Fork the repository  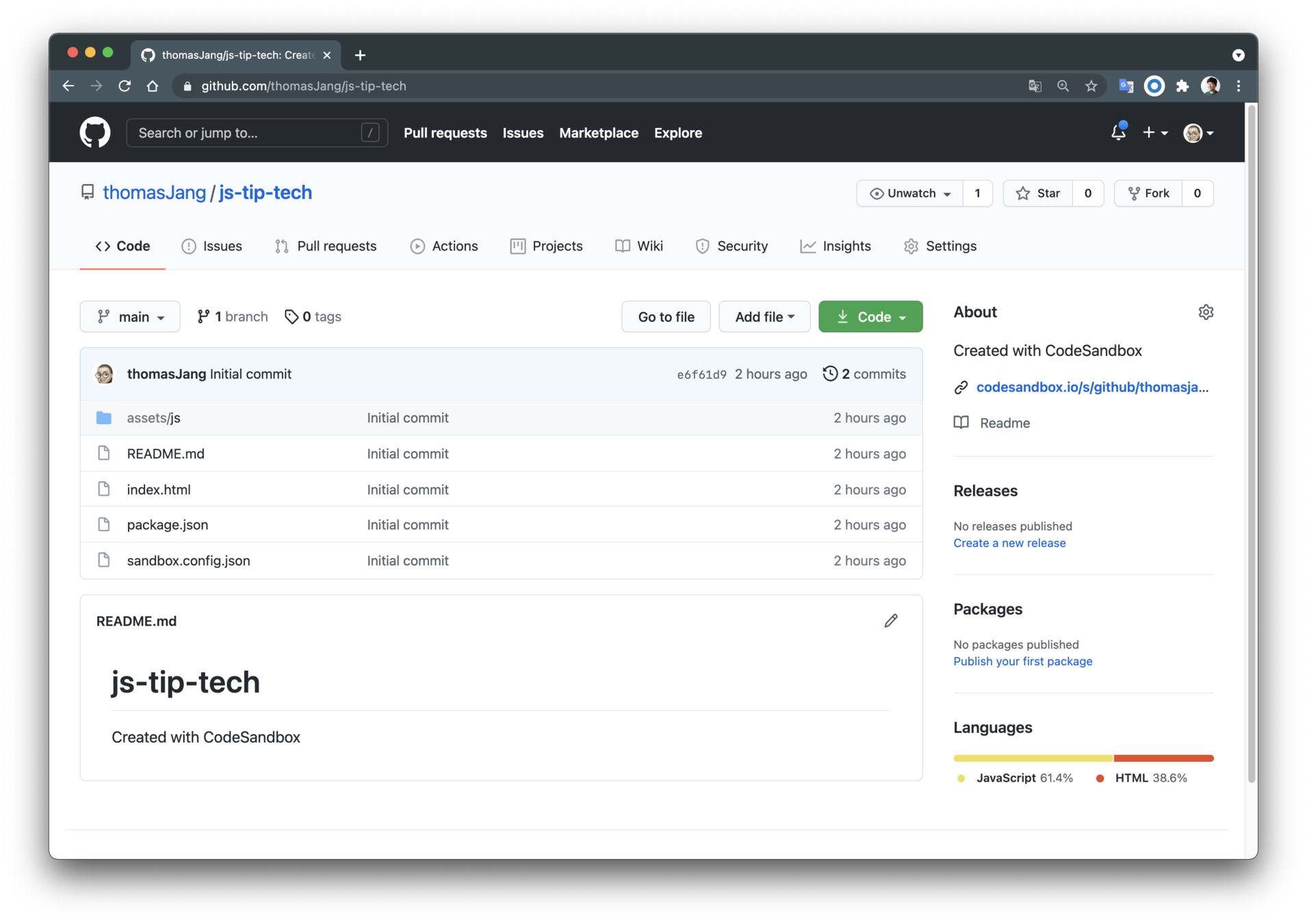1149,193
